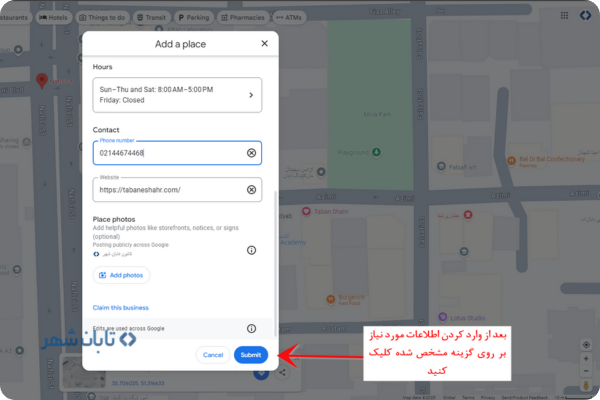Viewport: 600px width, 400px height.
Task: Click the Hours box showing Friday: Closed
Action: pyautogui.click(x=177, y=95)
